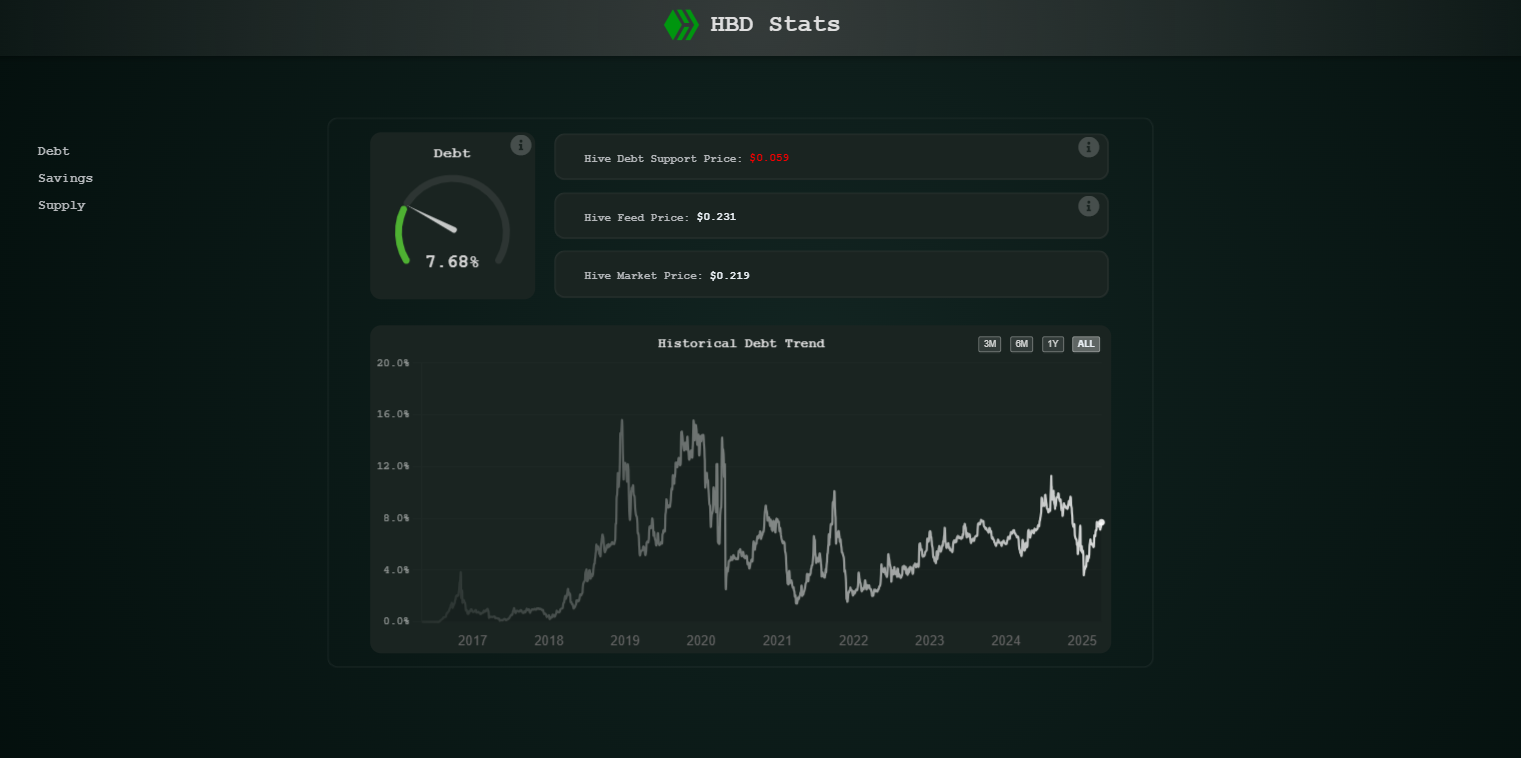Click the 2021 x-axis label
1521x758 pixels.
tap(777, 641)
